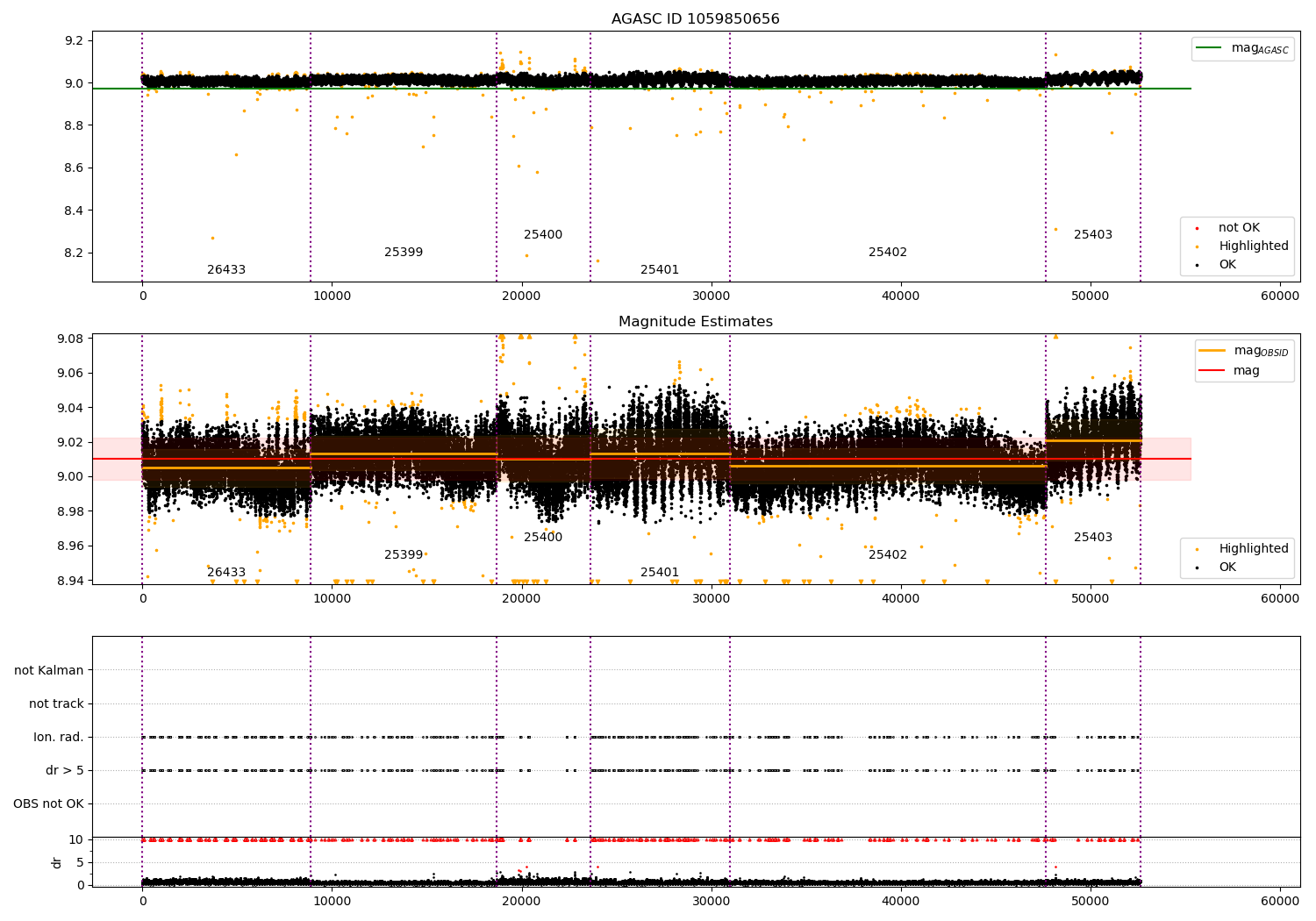Click the 'not Kalman' row label
Image resolution: width=1316 pixels, height=921 pixels.
click(49, 670)
